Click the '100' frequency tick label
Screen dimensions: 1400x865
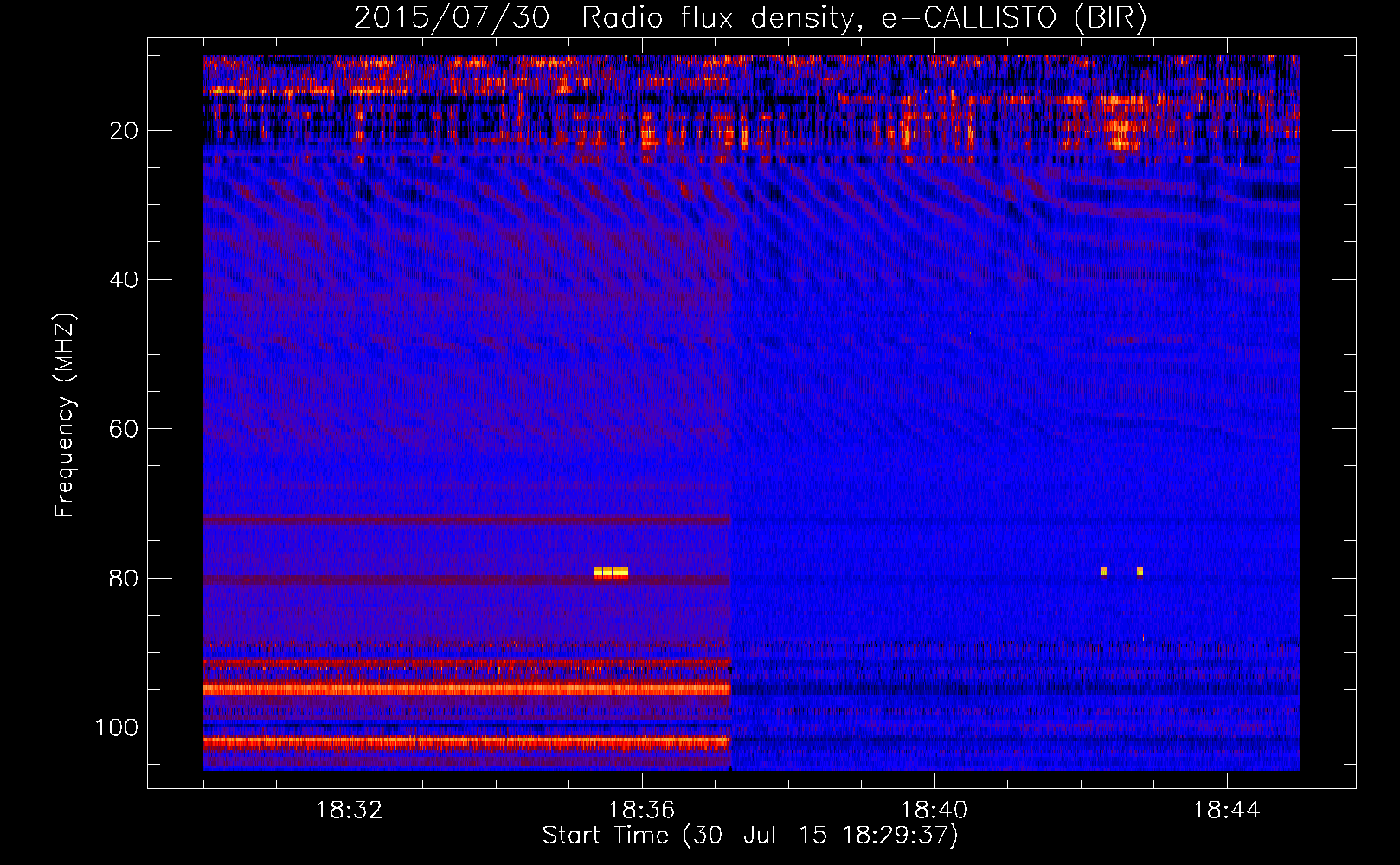tap(117, 727)
